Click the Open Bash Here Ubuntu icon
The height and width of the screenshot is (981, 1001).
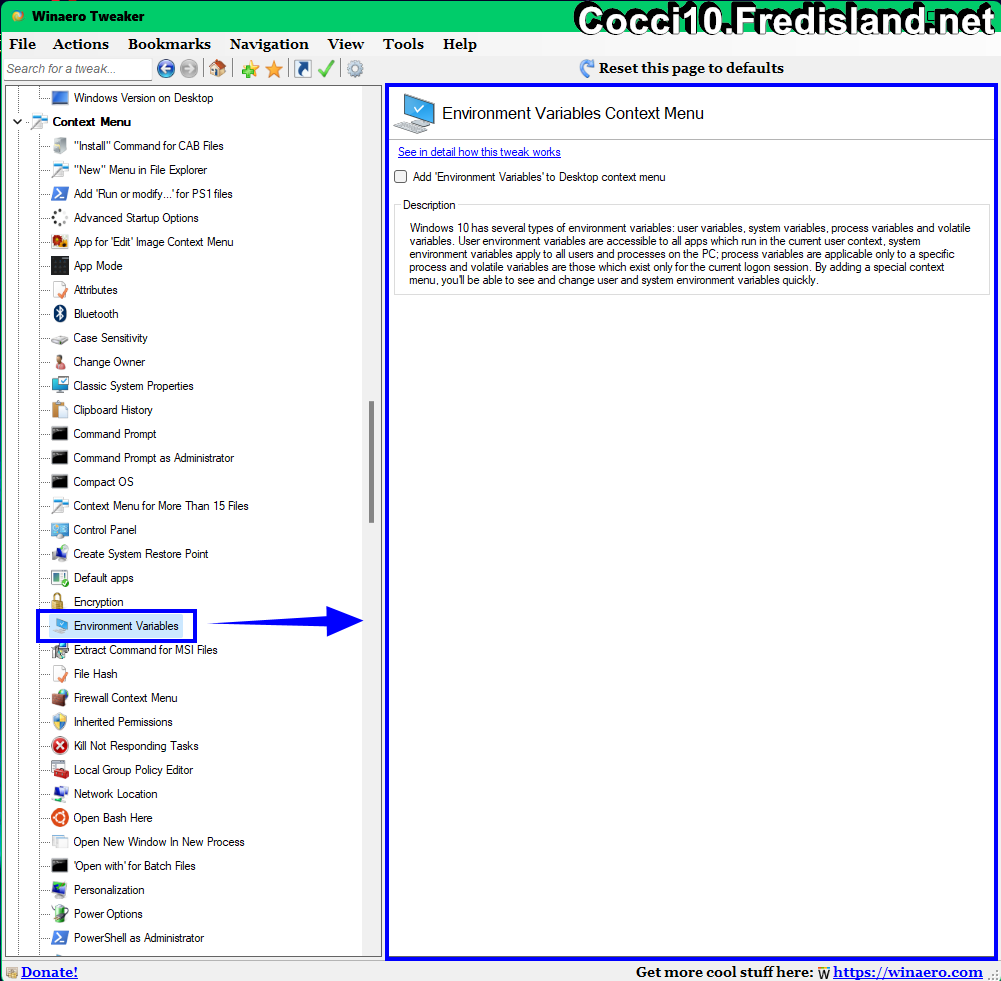[60, 818]
